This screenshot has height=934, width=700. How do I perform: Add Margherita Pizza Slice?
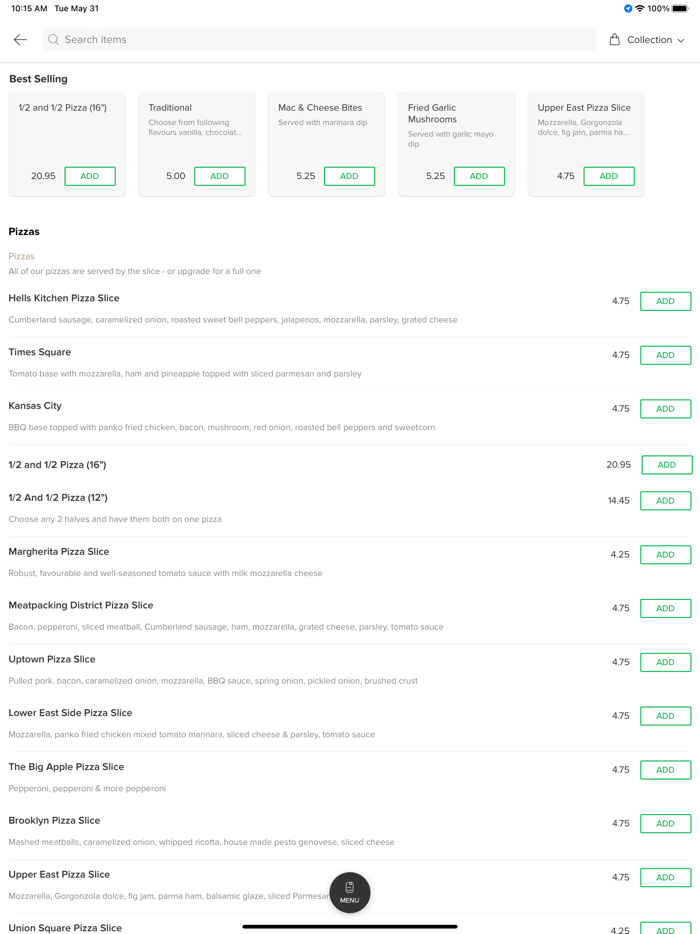coord(665,555)
